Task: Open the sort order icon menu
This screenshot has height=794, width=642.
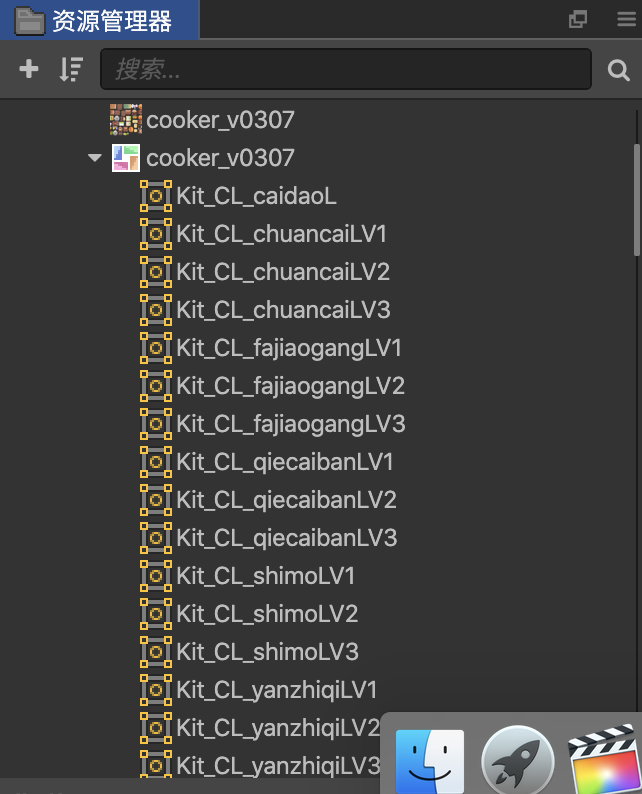Action: [71, 69]
